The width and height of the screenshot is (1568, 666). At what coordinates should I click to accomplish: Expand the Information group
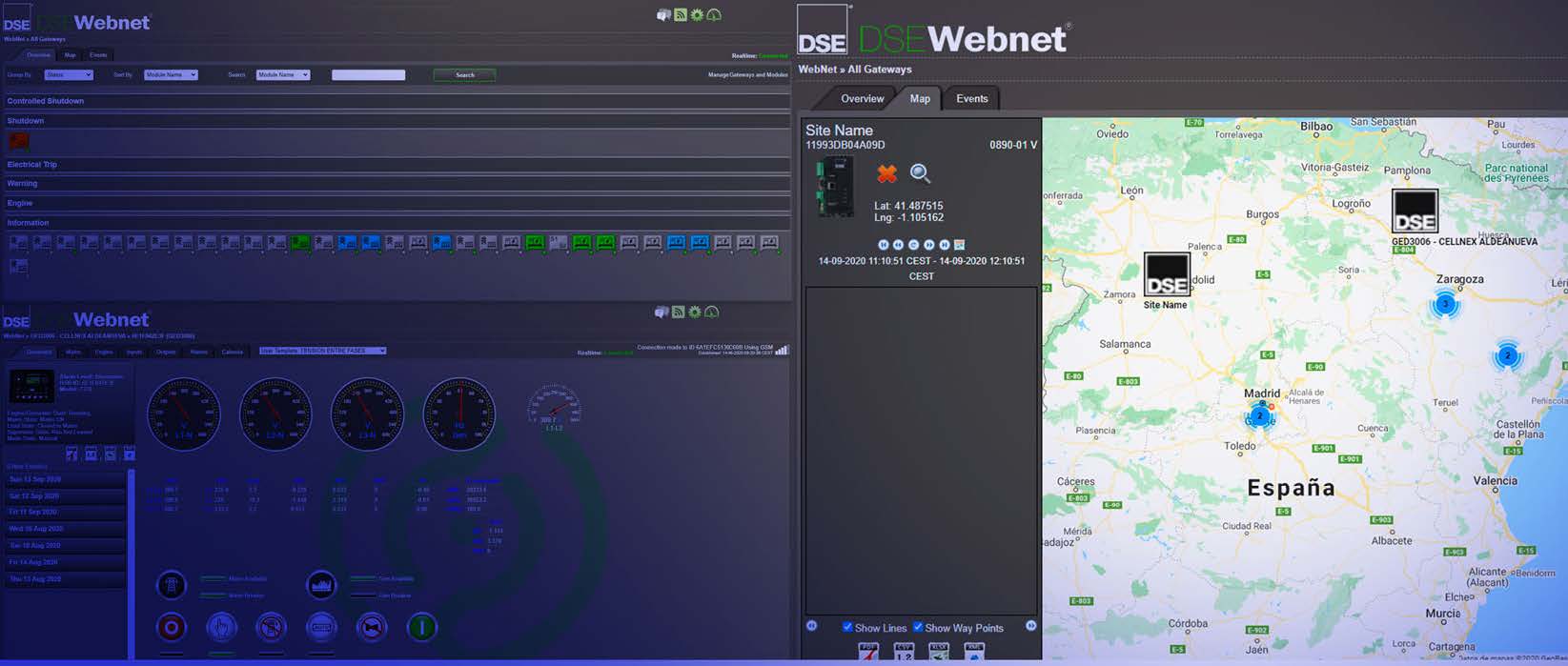(x=397, y=223)
